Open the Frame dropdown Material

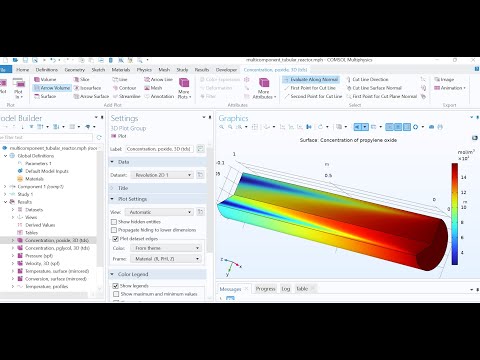tap(165, 259)
